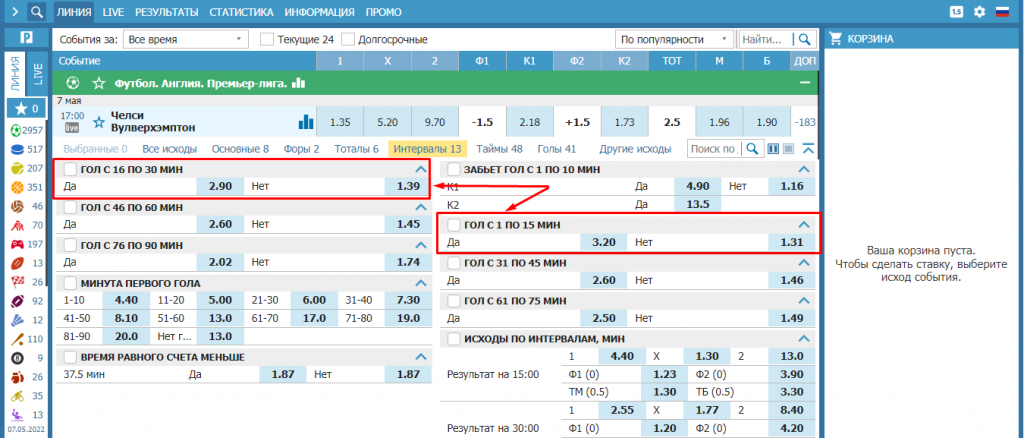Open the search magnifier in top bar
Screen dimensions: 1024x438
pos(36,12)
